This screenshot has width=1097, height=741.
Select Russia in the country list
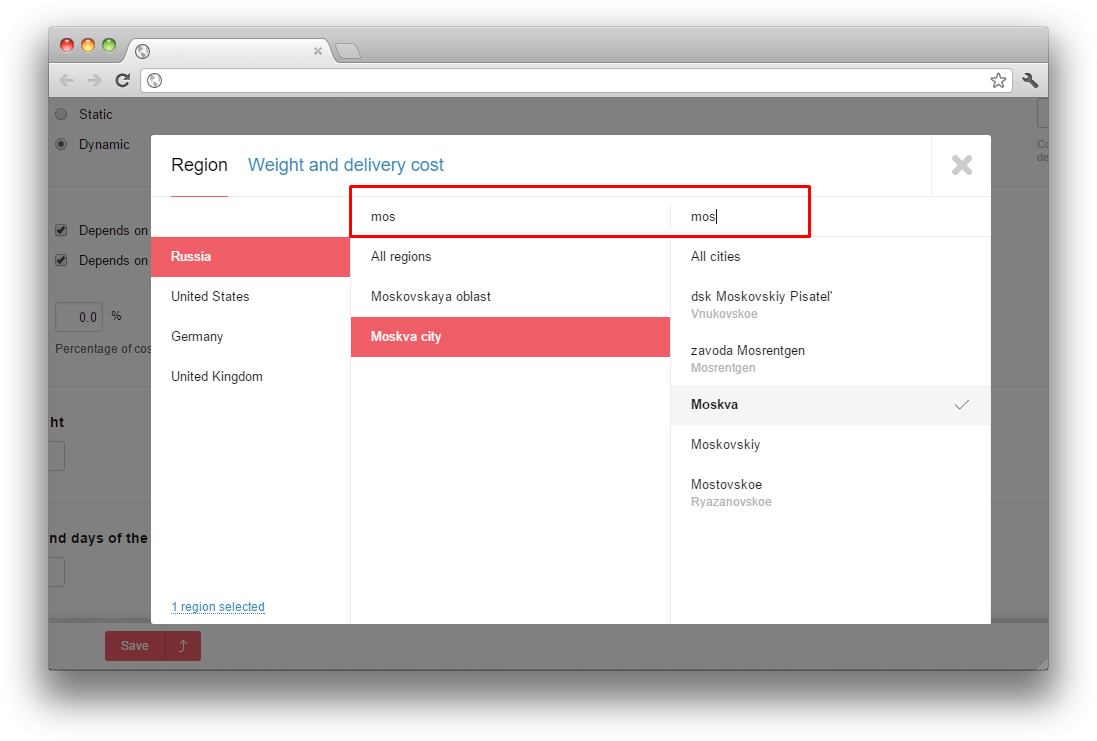(x=250, y=257)
